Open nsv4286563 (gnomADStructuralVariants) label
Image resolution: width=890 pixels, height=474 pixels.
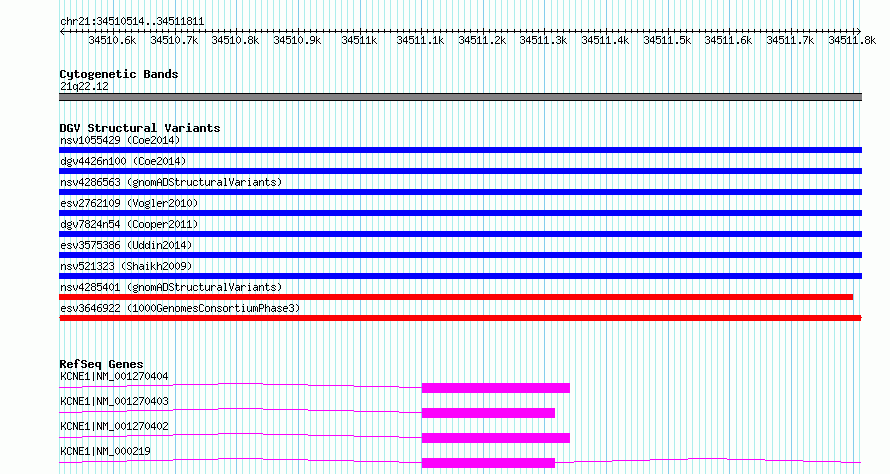click(171, 182)
